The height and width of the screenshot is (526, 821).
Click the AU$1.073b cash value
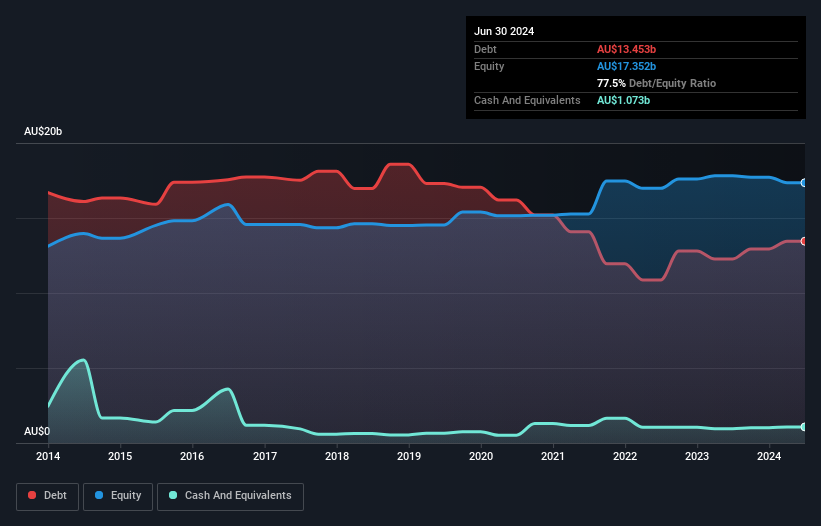tap(623, 100)
